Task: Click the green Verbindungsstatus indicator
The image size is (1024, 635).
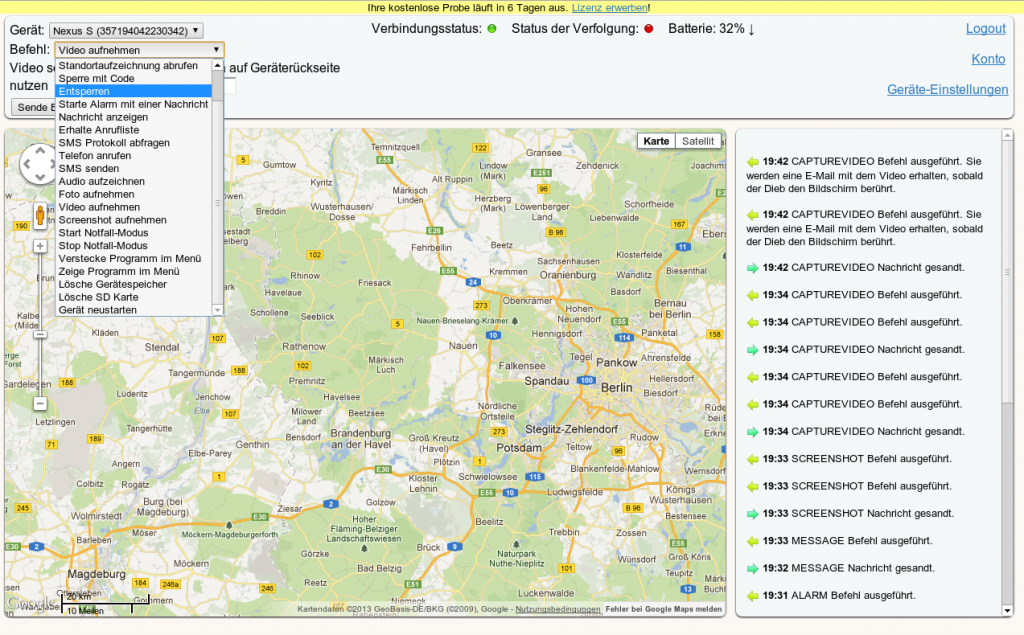Action: (x=492, y=29)
